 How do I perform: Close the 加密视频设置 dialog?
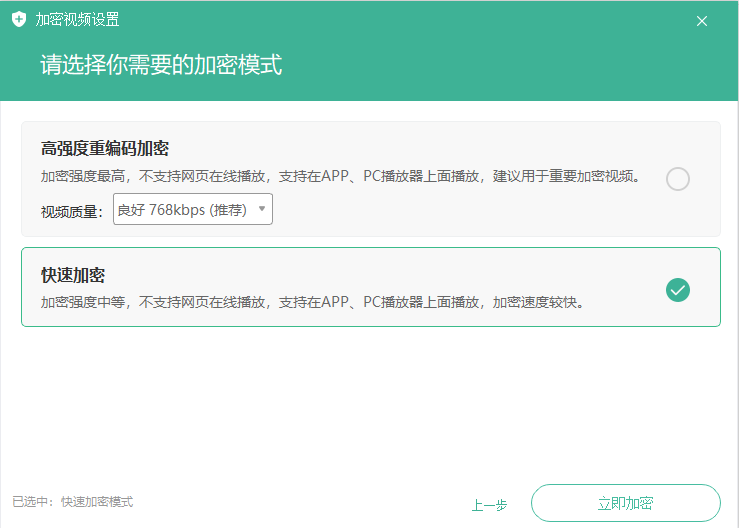702,21
